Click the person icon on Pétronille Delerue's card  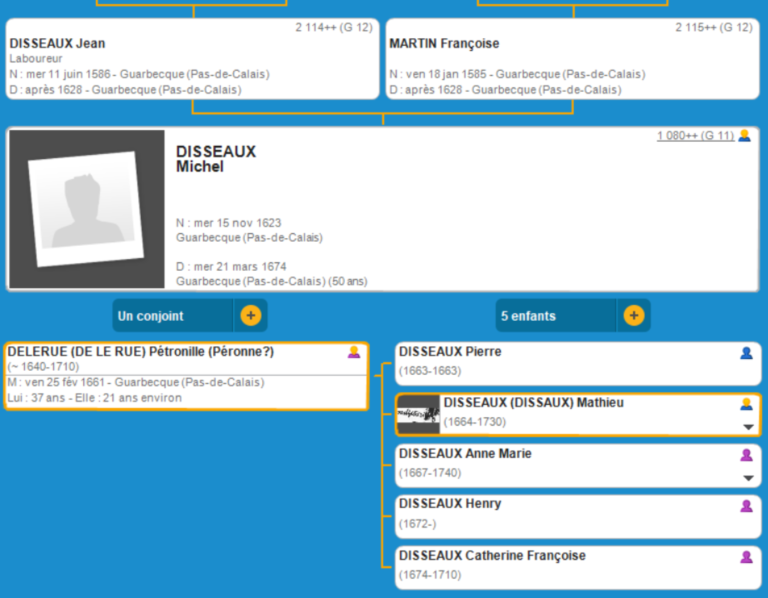point(353,352)
